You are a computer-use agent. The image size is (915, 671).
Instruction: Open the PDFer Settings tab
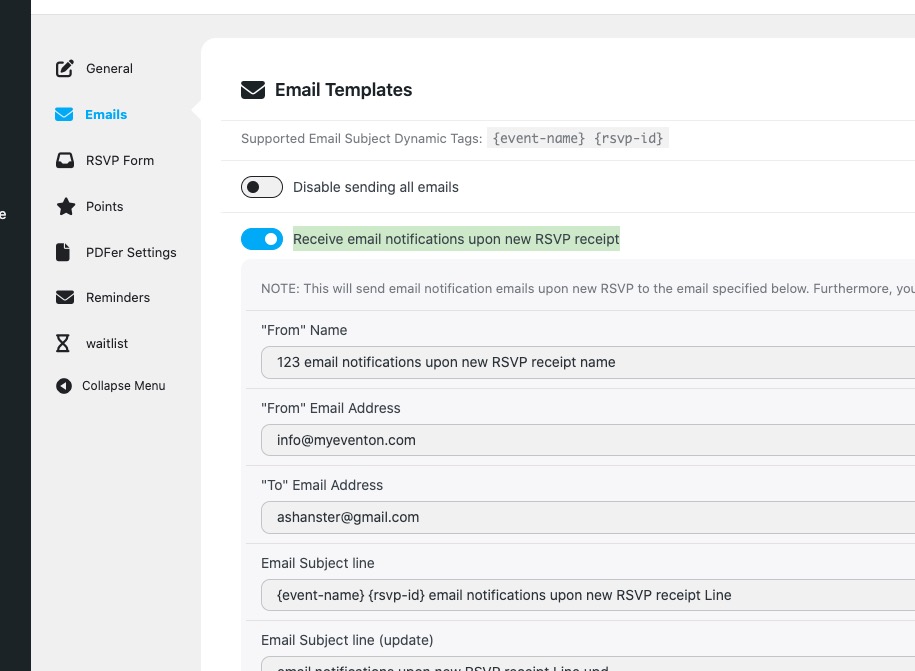click(131, 253)
